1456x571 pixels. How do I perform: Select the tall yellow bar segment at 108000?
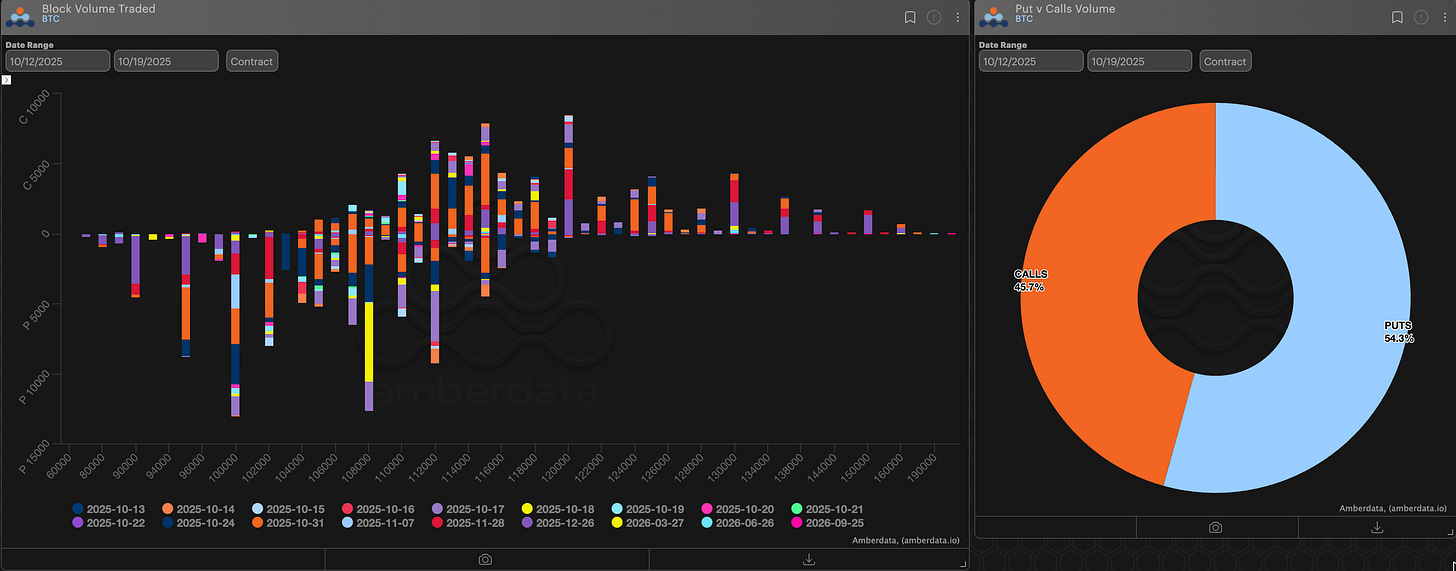[368, 342]
